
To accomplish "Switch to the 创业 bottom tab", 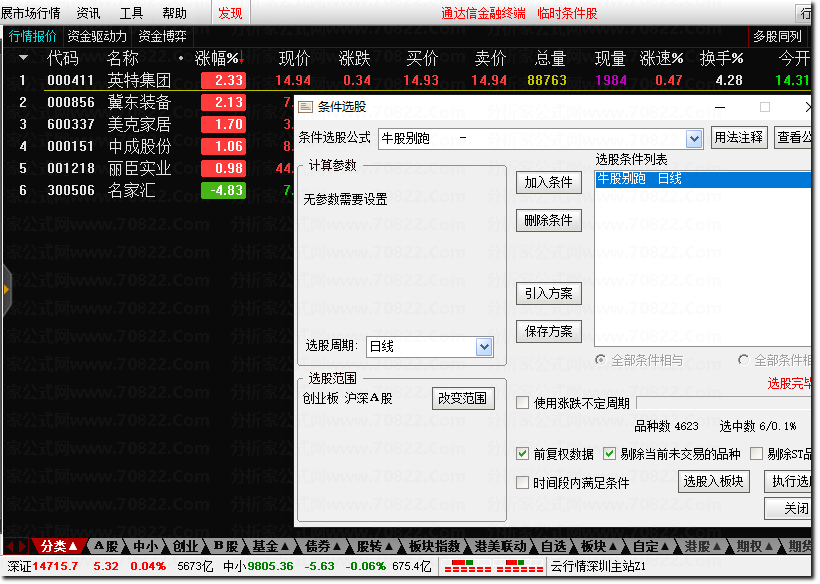I will click(185, 546).
